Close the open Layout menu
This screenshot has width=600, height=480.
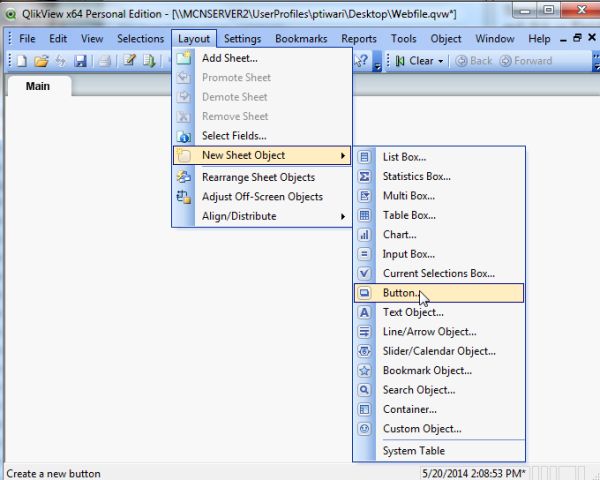point(194,39)
